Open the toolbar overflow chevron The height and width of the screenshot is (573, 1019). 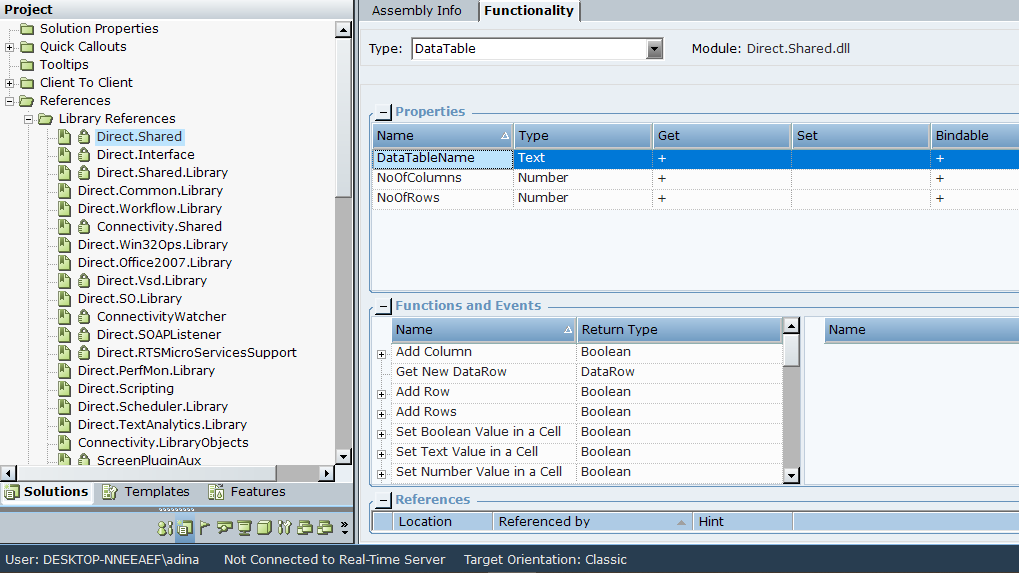click(x=345, y=527)
